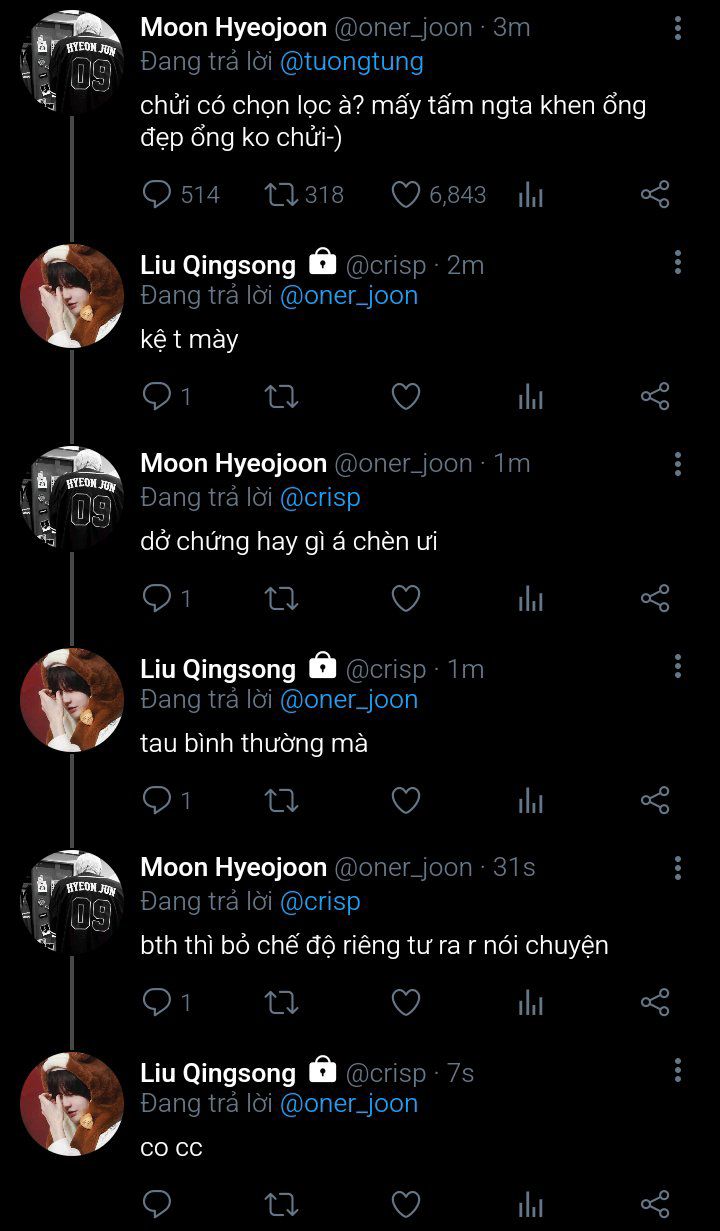This screenshot has width=720, height=1231.
Task: Open the @tuongtung mention link
Action: 351,62
